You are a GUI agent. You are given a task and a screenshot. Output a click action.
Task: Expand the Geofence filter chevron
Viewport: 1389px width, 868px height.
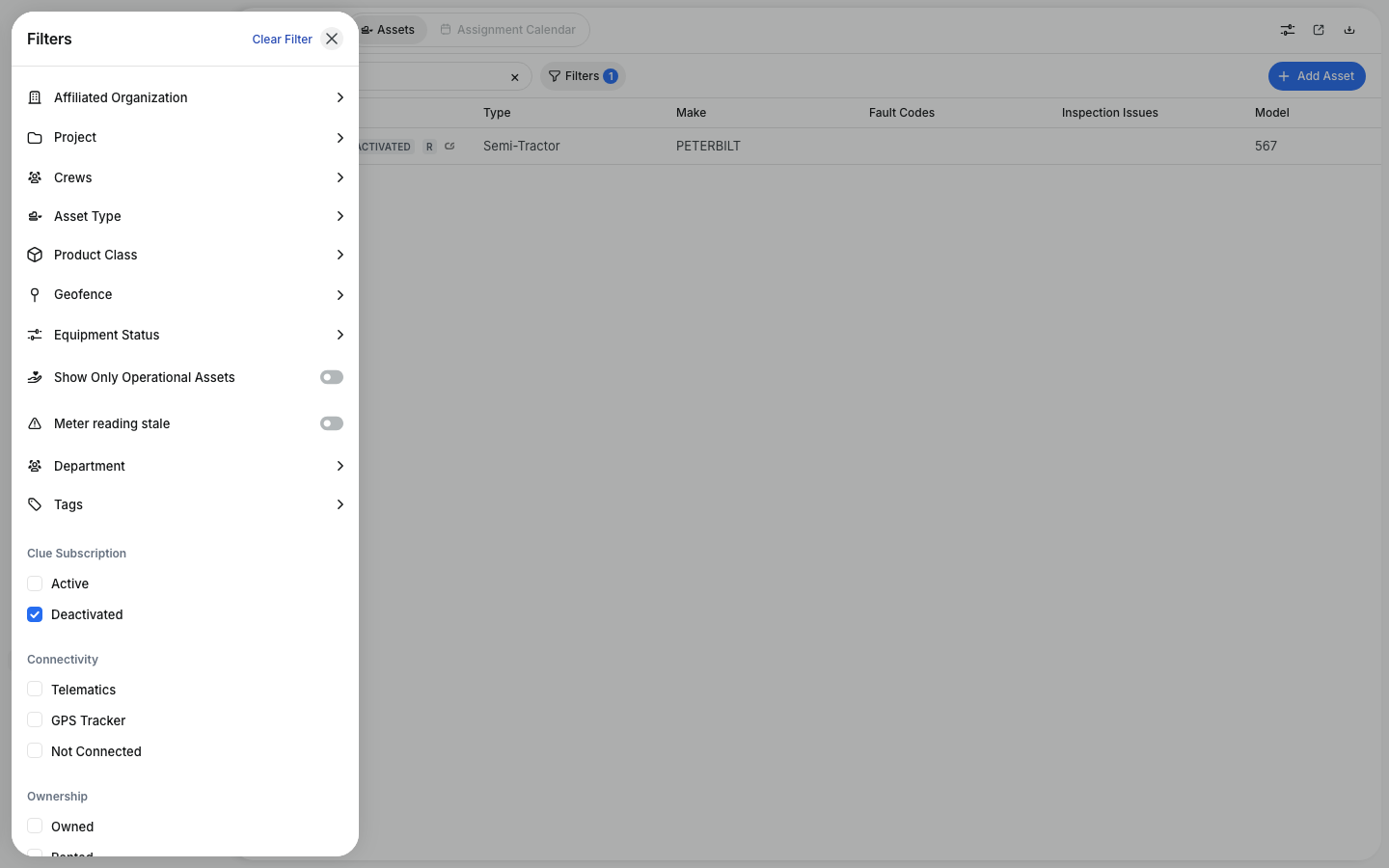(340, 295)
